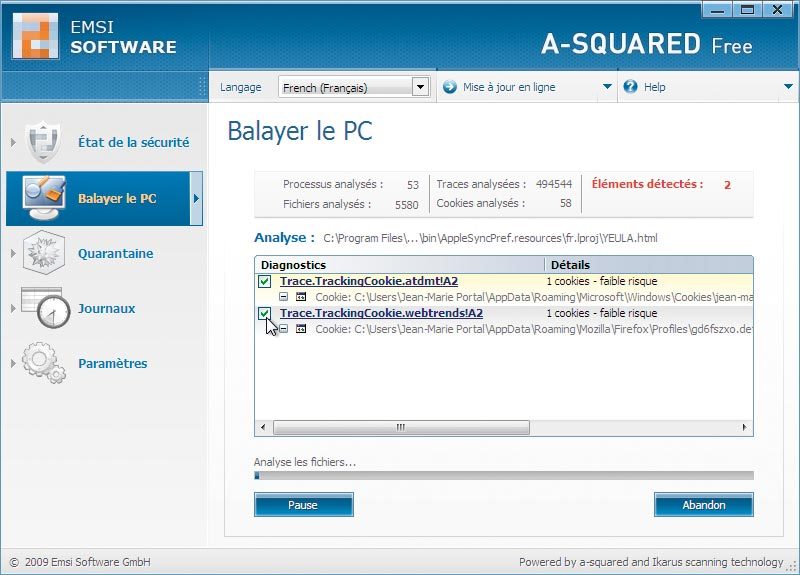Click the cookie file icon under webtrends entry

(301, 329)
